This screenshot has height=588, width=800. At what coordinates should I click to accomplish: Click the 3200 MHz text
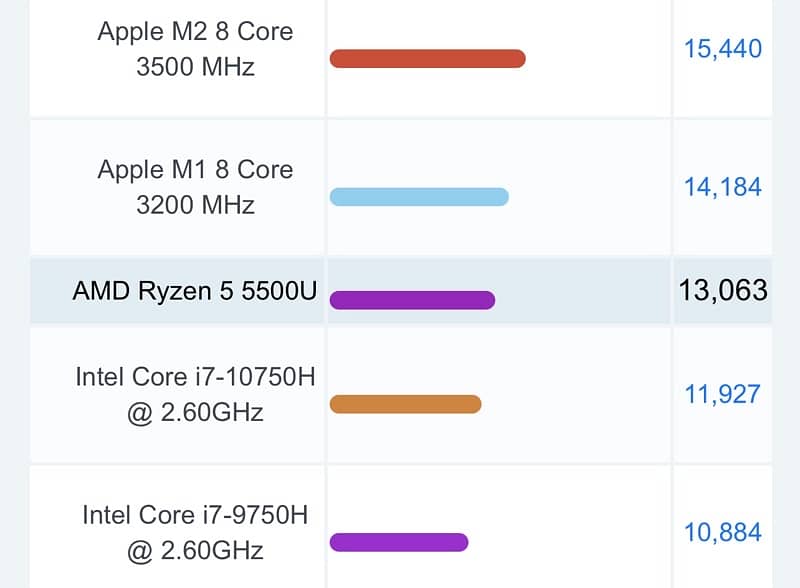(x=195, y=205)
